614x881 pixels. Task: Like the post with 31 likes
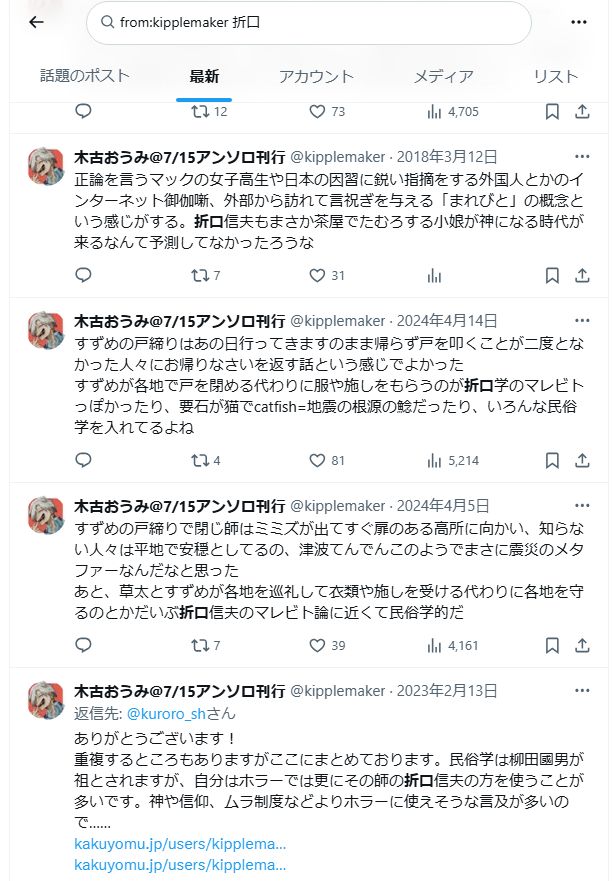tap(317, 275)
